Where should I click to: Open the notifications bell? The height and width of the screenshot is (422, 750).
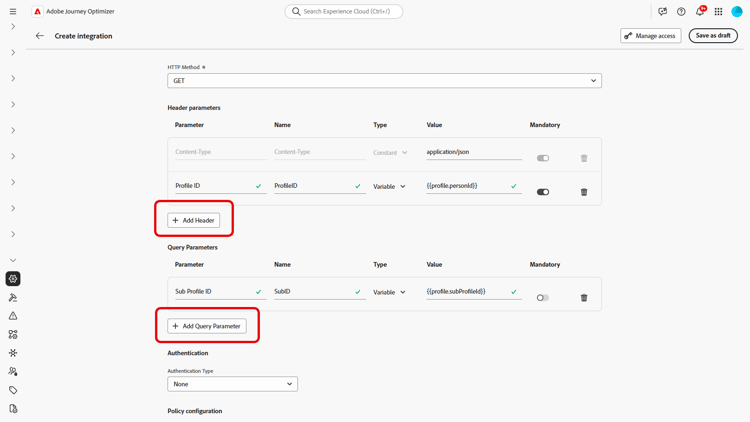(x=700, y=12)
